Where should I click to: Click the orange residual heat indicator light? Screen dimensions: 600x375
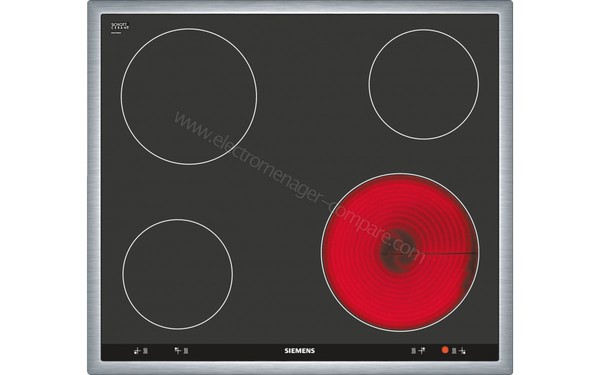445,350
